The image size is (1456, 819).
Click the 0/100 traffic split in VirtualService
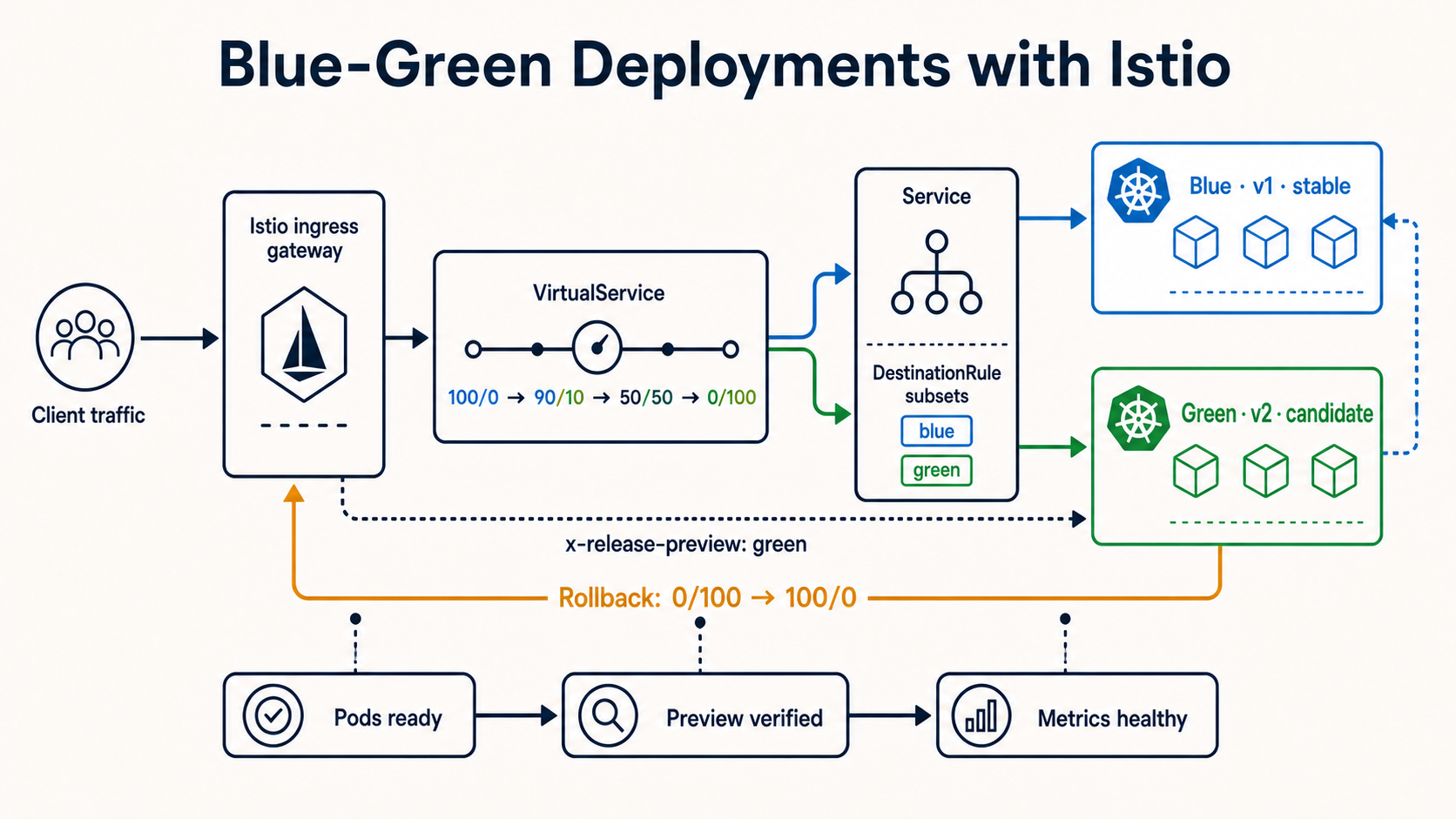(731, 398)
